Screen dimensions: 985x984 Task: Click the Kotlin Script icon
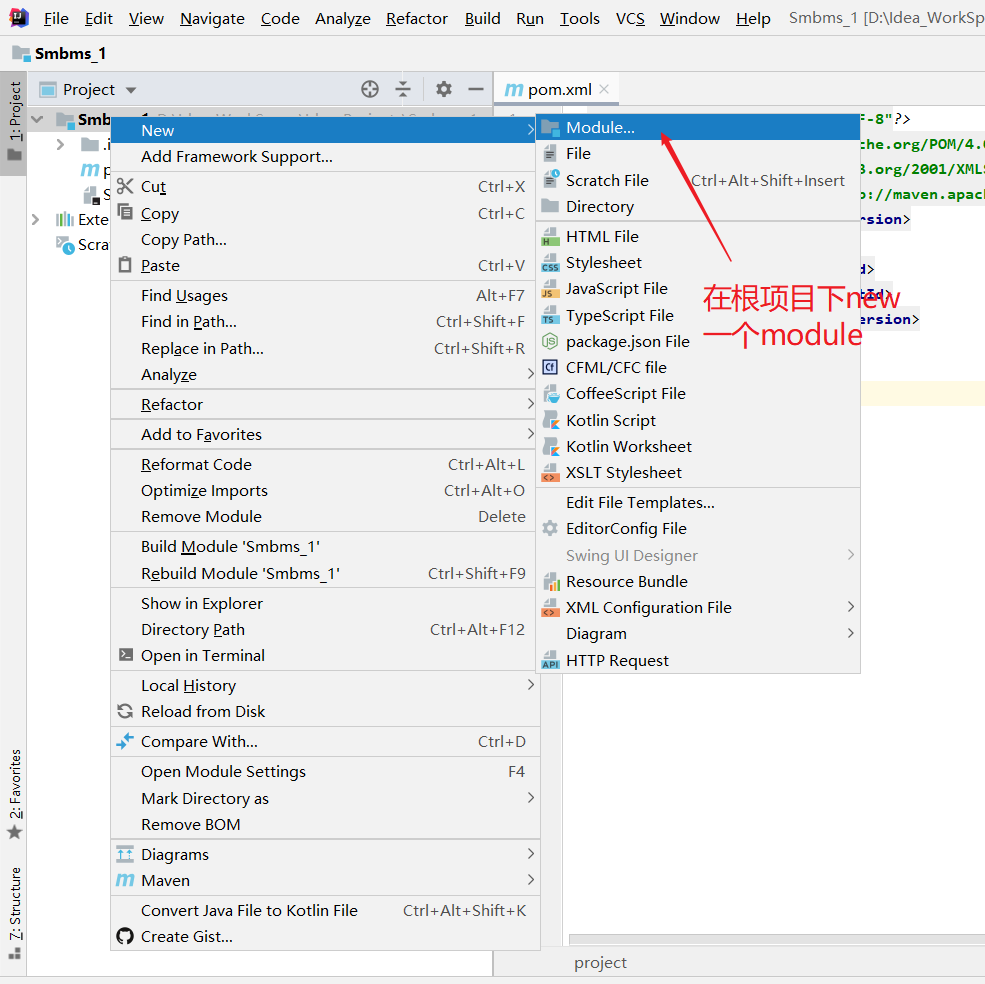pos(551,420)
